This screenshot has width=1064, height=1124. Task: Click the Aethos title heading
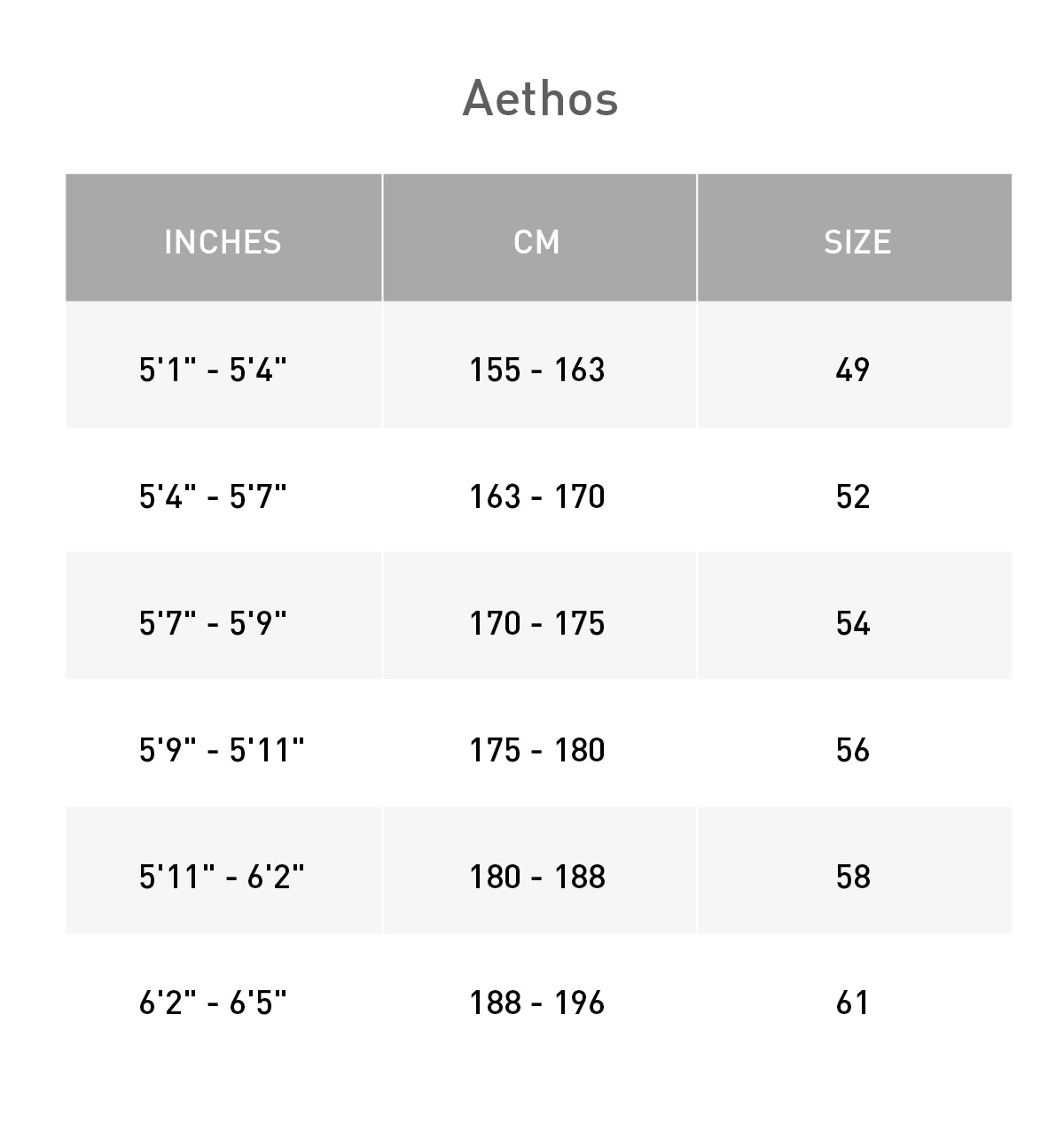click(x=539, y=98)
